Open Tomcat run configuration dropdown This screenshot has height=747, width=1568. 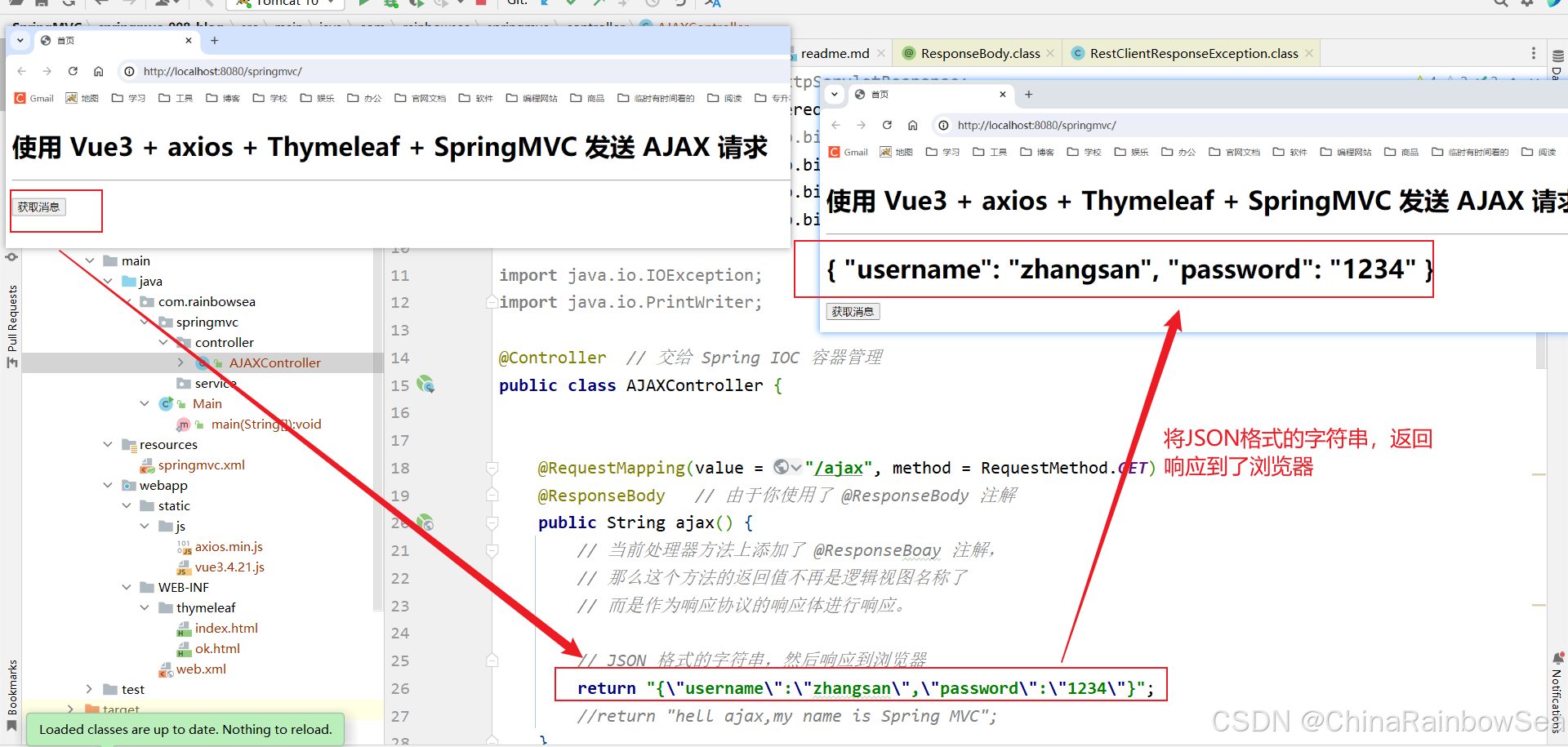286,3
